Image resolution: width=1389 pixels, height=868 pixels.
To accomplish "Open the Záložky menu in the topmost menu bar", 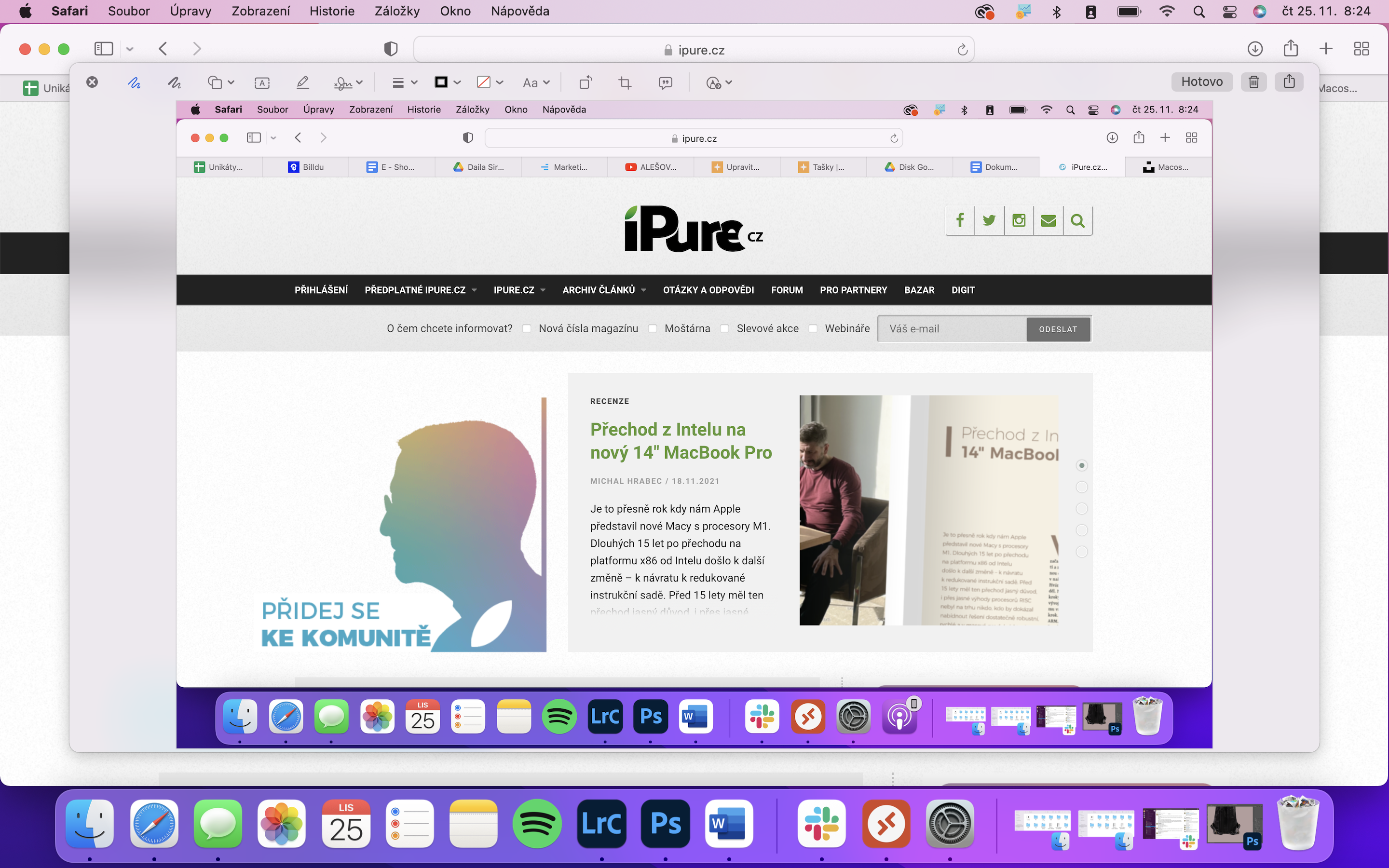I will 397,12.
